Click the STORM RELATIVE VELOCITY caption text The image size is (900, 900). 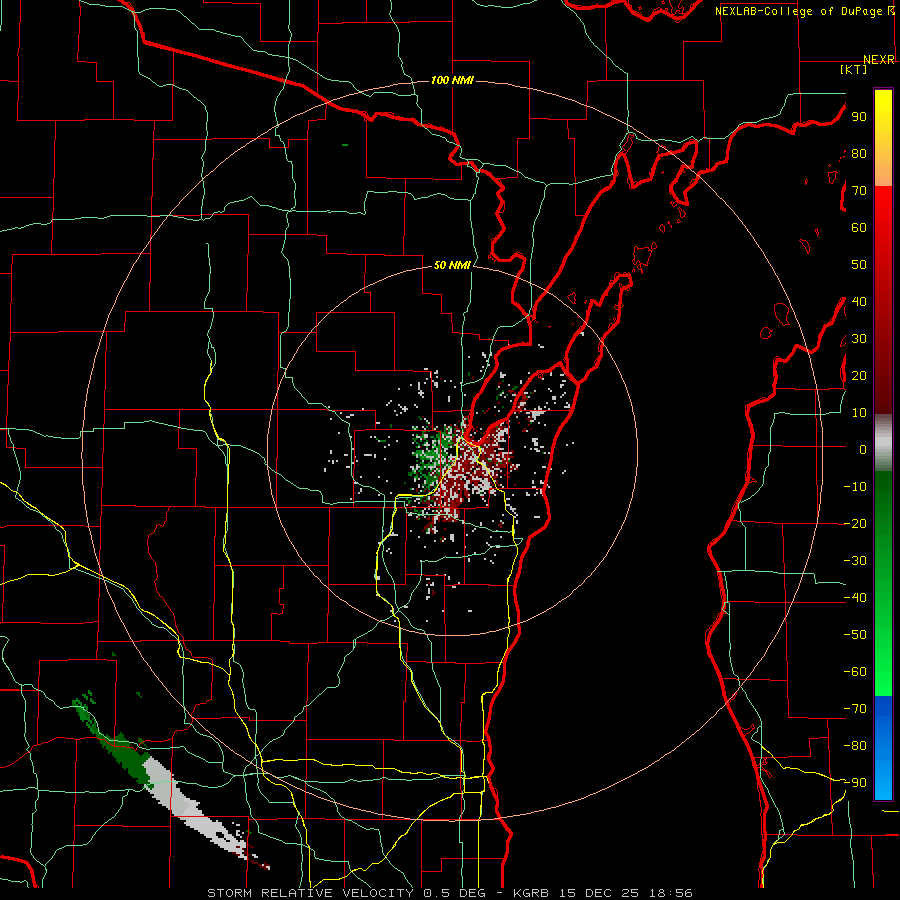tap(310, 893)
